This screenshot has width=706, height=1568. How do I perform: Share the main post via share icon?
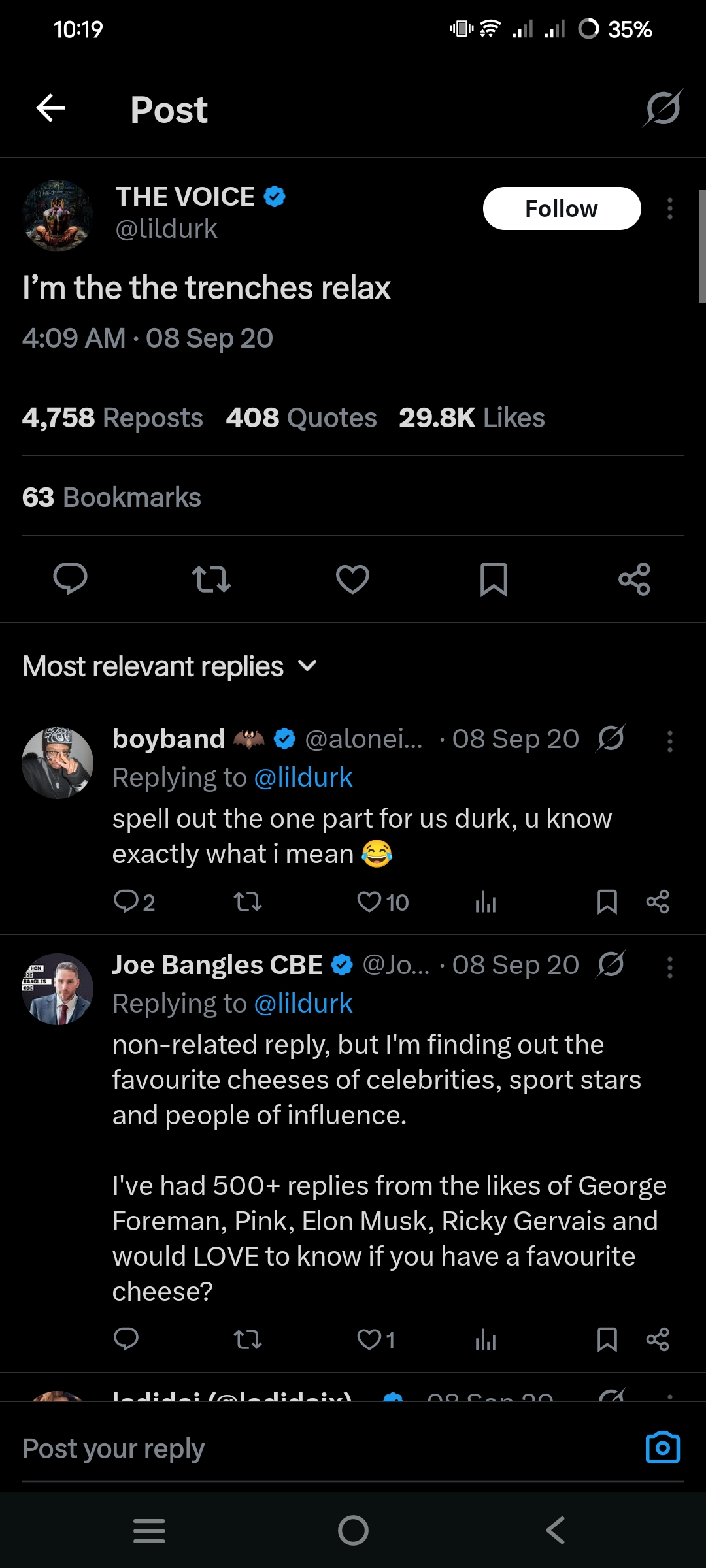tap(634, 579)
